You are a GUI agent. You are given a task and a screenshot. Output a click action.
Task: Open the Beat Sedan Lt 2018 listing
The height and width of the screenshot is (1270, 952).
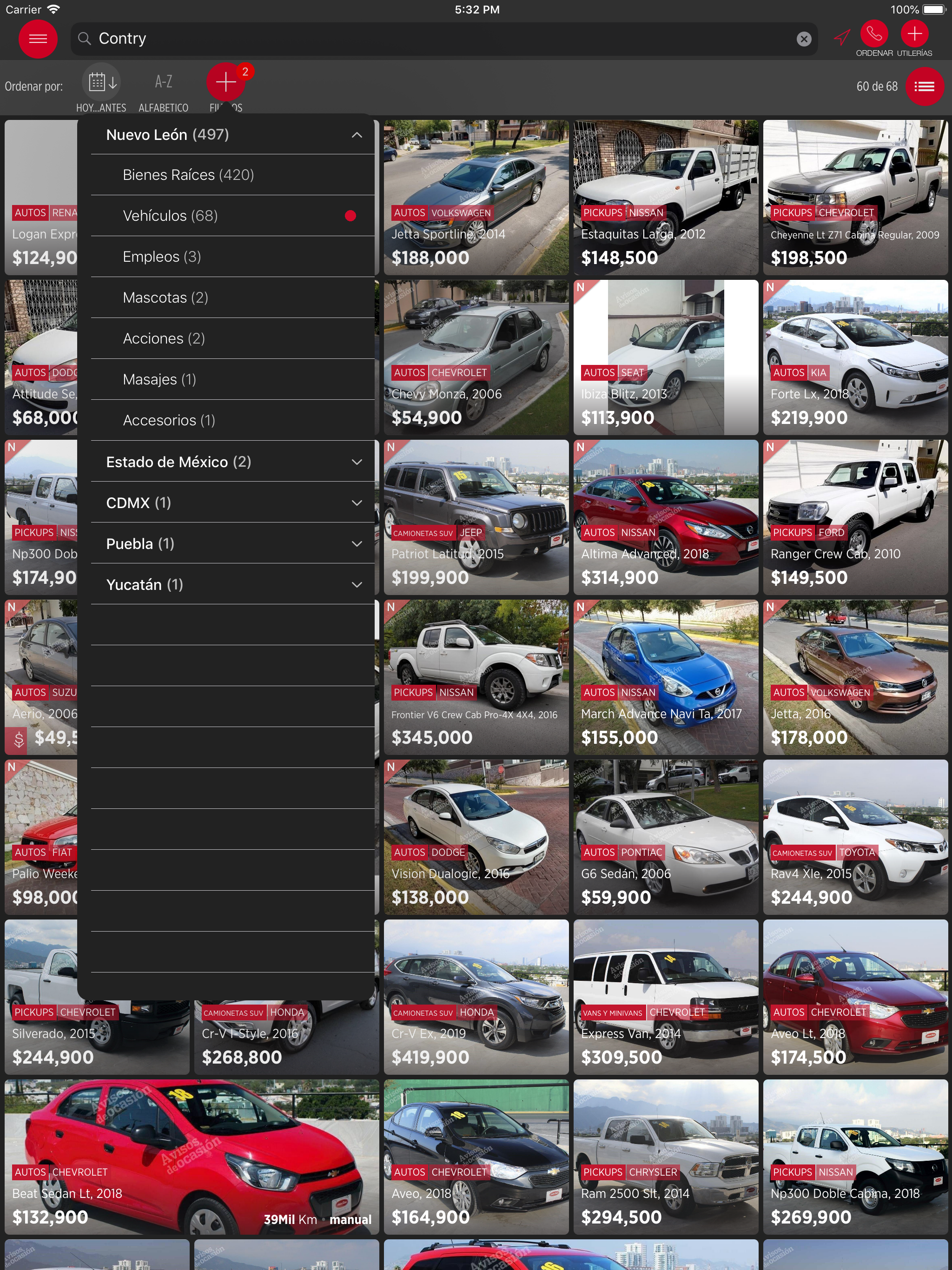(x=192, y=1158)
